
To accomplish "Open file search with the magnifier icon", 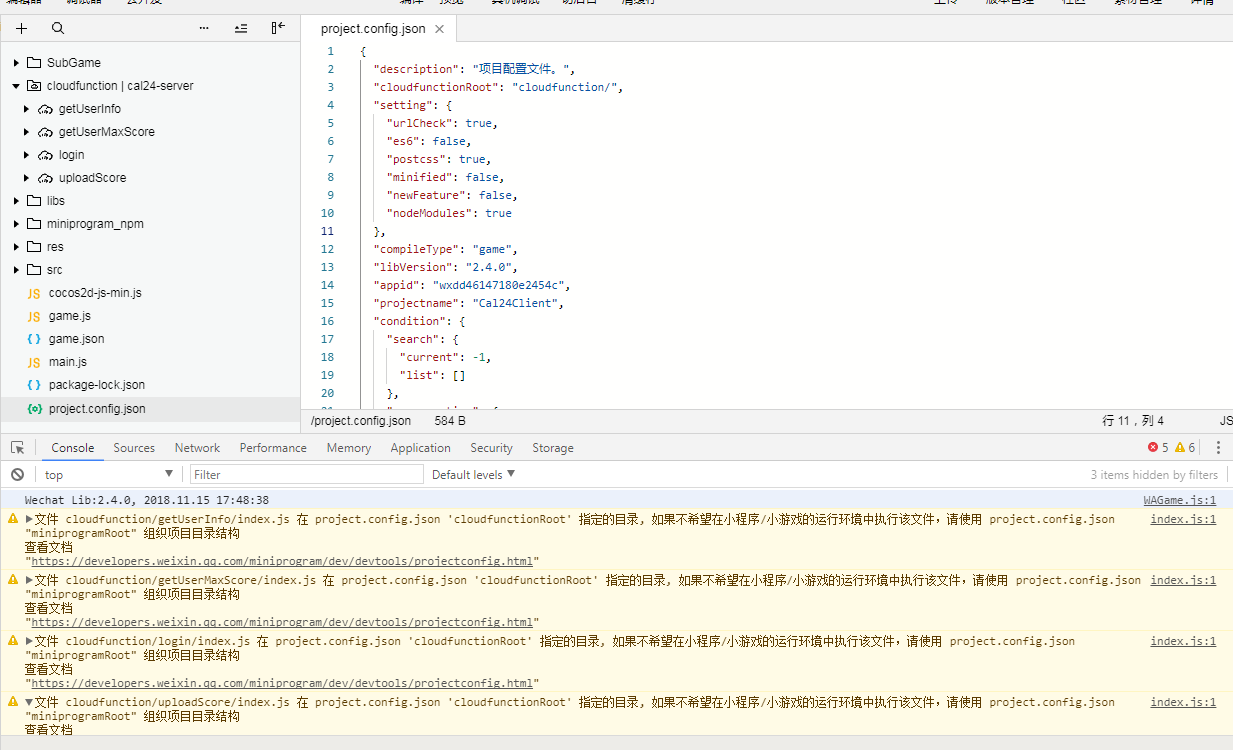I will click(x=58, y=29).
